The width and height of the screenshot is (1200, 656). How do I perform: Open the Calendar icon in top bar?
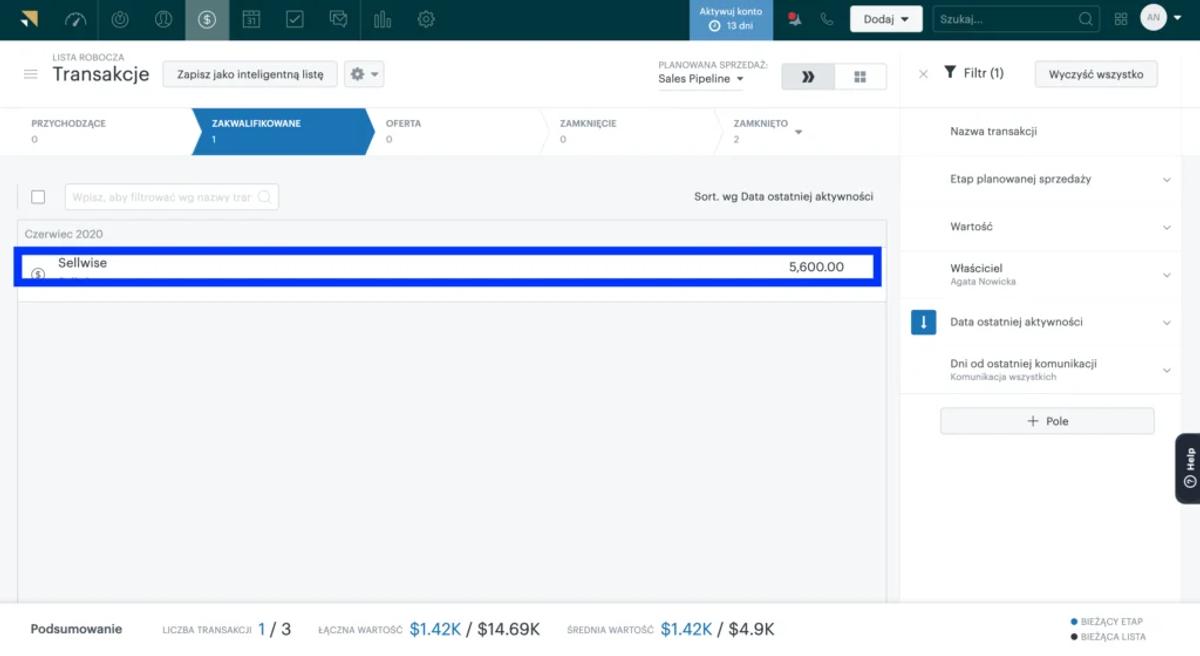pyautogui.click(x=251, y=19)
